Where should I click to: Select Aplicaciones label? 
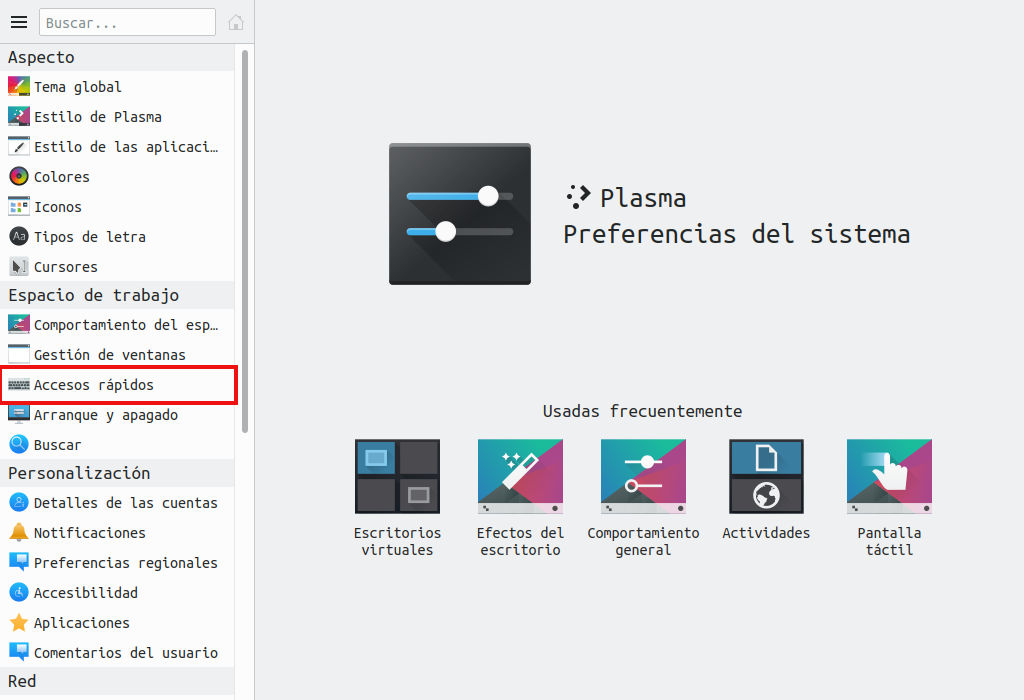click(x=82, y=623)
